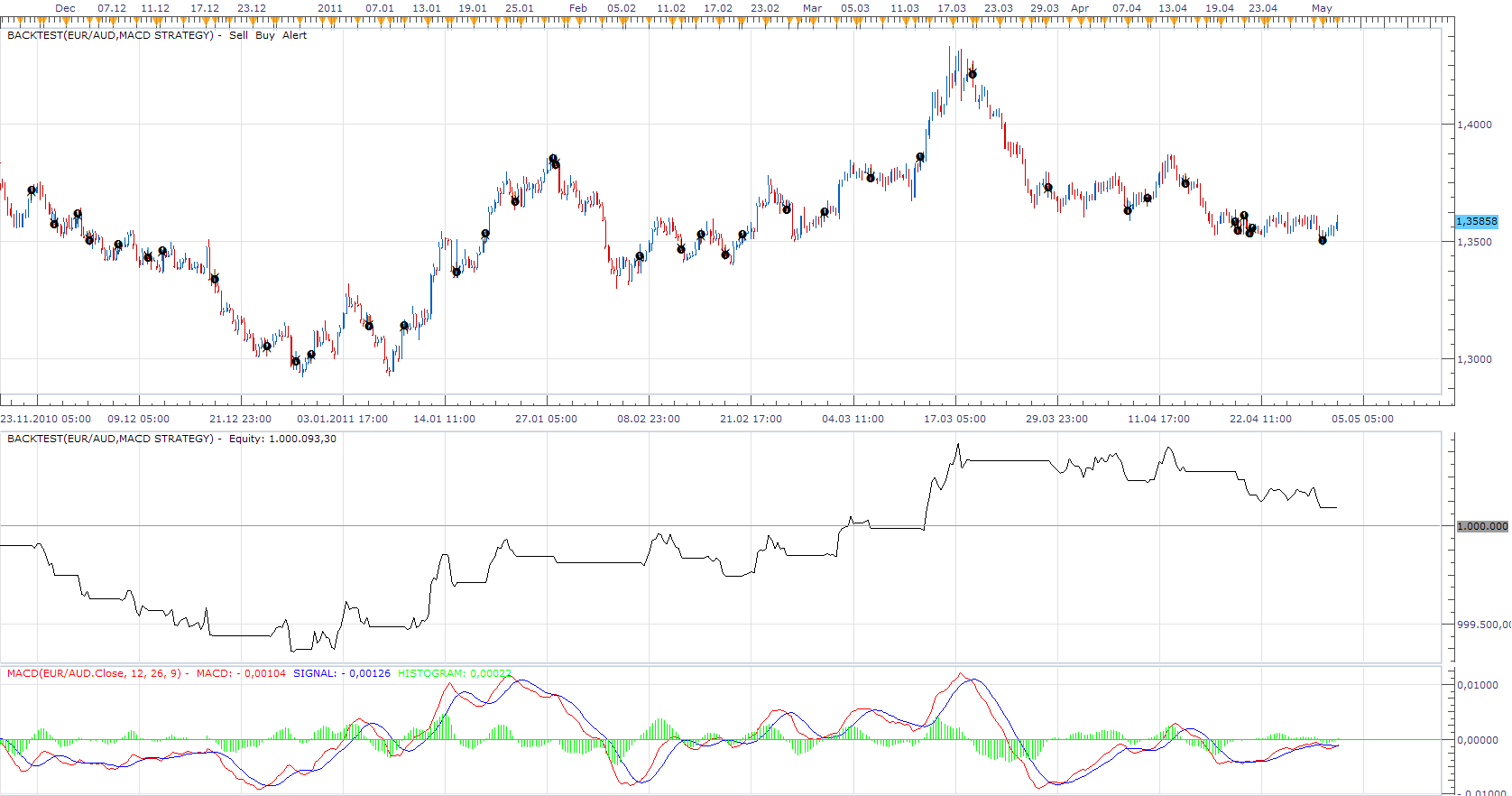Click the 17.12 date on top ruler
1512x796 pixels.
pyautogui.click(x=205, y=8)
